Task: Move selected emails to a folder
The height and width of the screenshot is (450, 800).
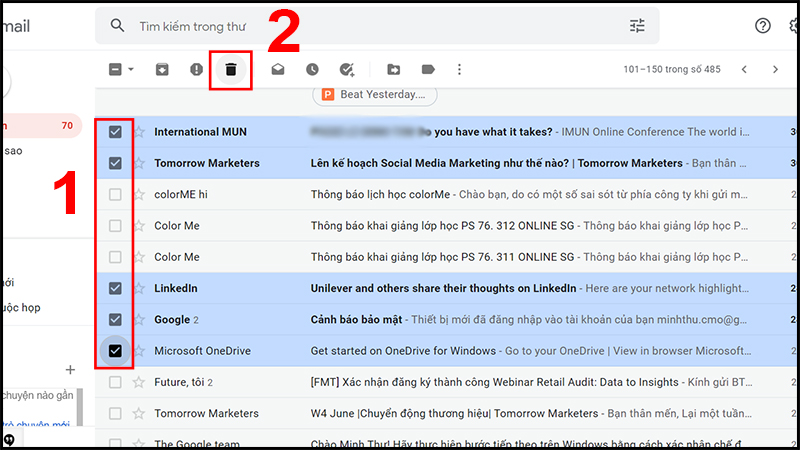Action: 393,69
